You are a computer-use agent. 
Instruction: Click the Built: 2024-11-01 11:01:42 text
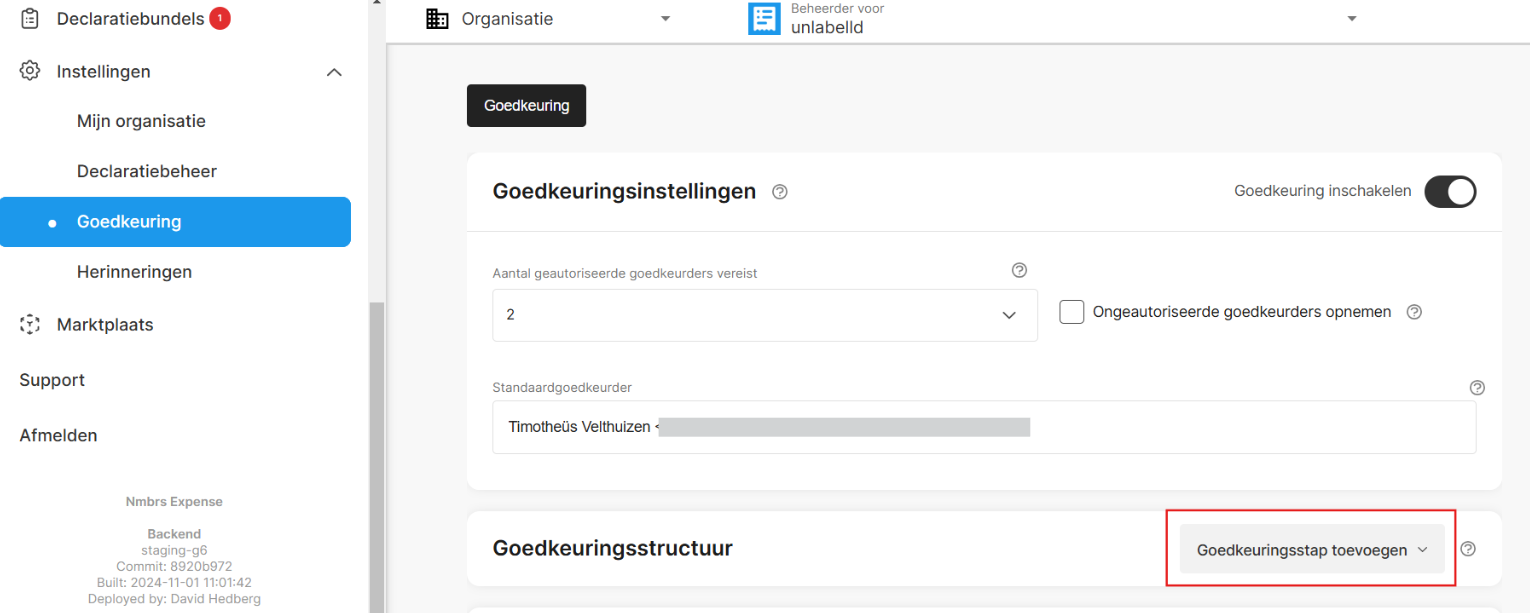coord(174,582)
